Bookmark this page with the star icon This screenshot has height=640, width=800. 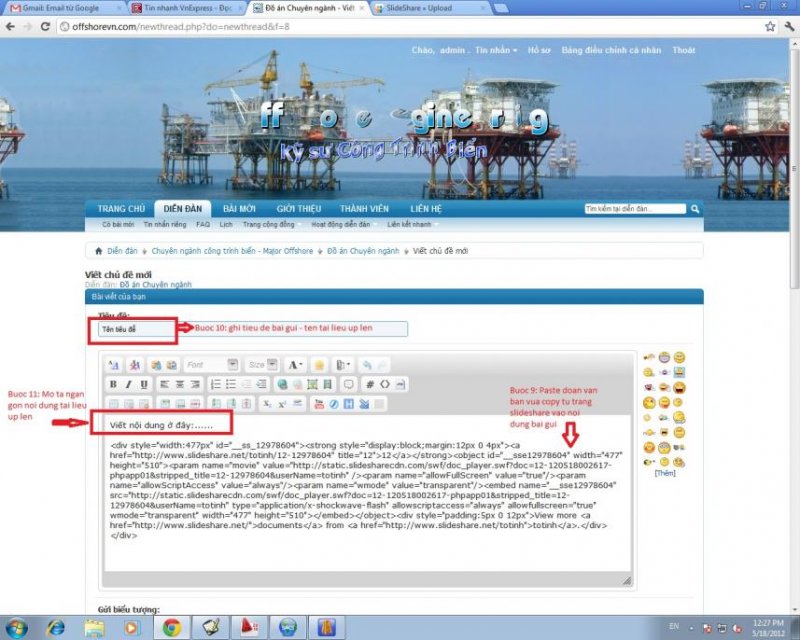click(x=770, y=27)
